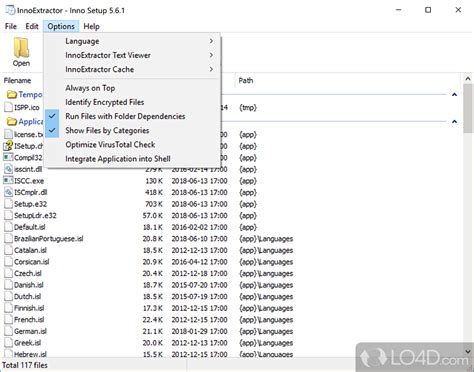474x372 pixels.
Task: Toggle Identify Encrypted Files option
Action: point(132,102)
